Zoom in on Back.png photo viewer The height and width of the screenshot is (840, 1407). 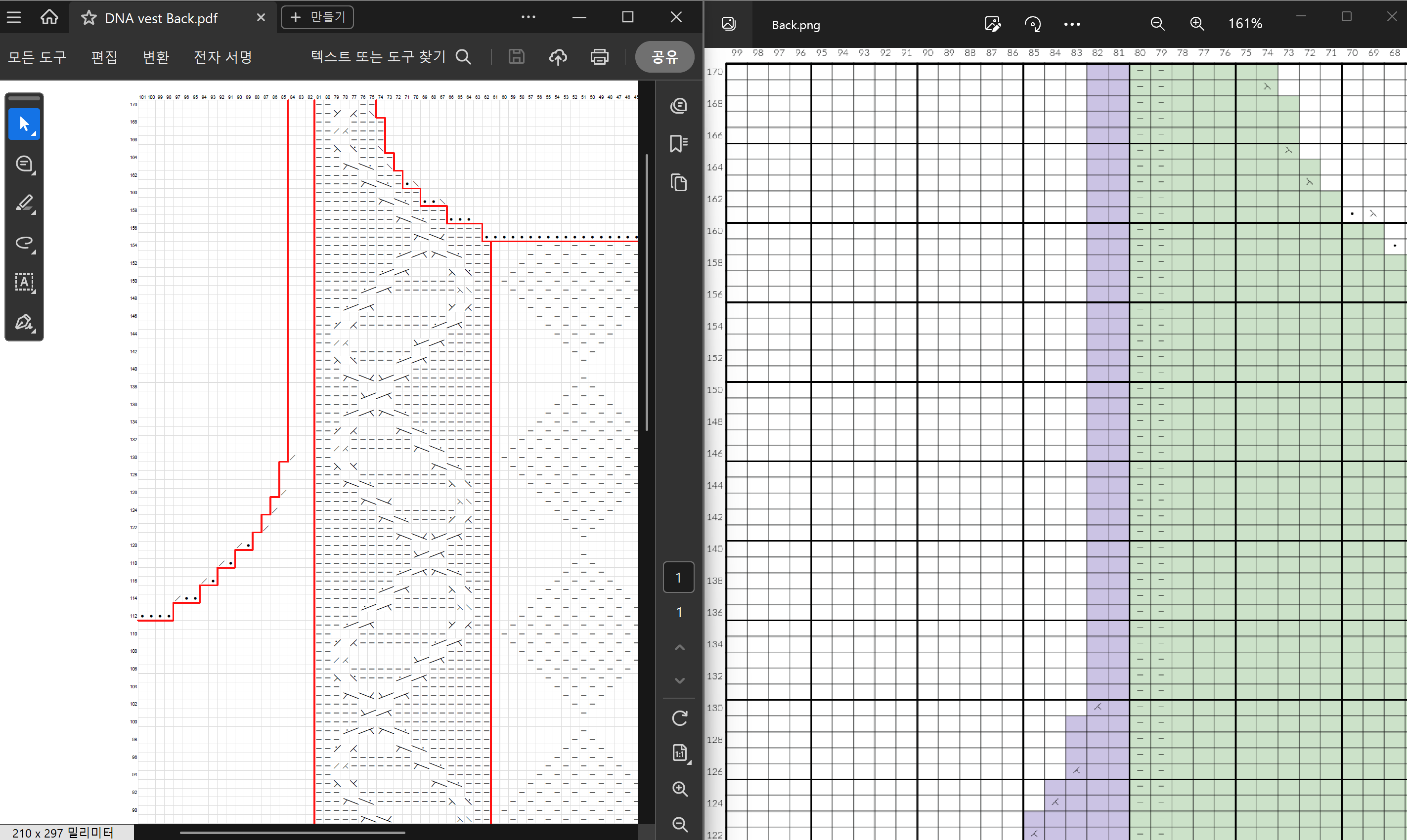pos(1196,24)
